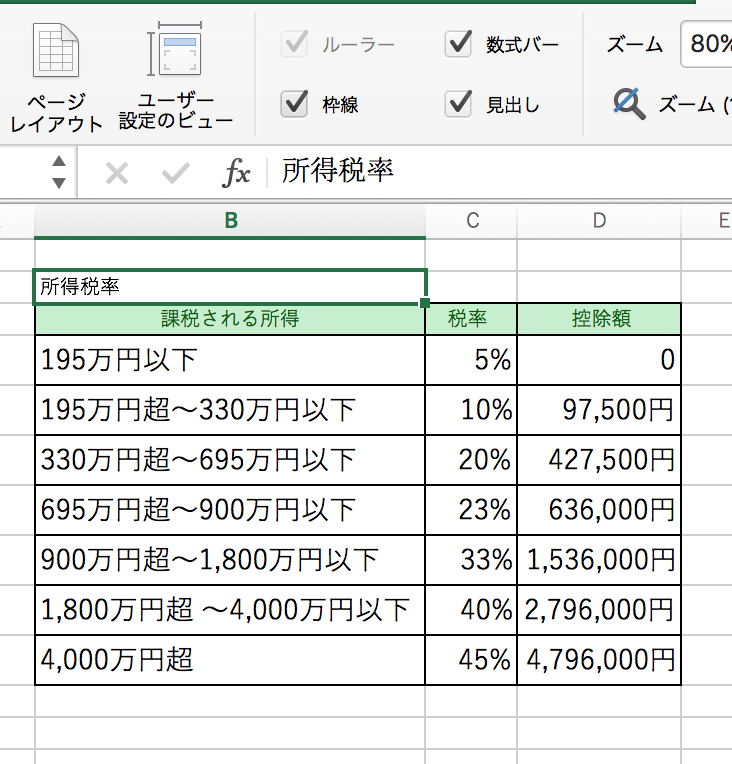The width and height of the screenshot is (732, 764).
Task: Click the Zoom to selection magnifier icon
Action: pos(629,103)
